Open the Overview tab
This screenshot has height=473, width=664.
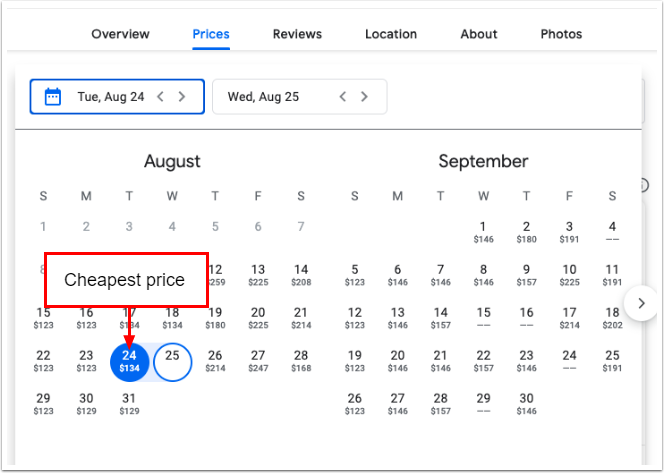tap(120, 34)
